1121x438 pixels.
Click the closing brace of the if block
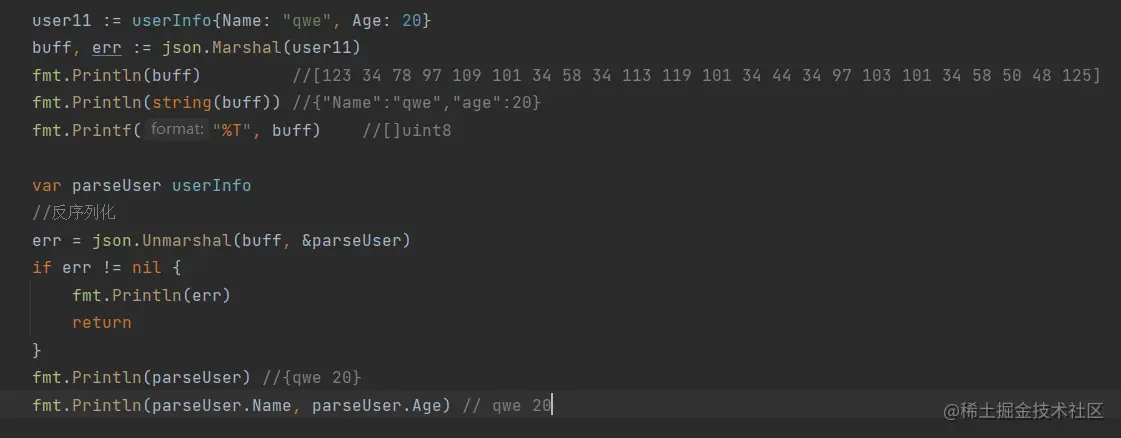click(37, 350)
